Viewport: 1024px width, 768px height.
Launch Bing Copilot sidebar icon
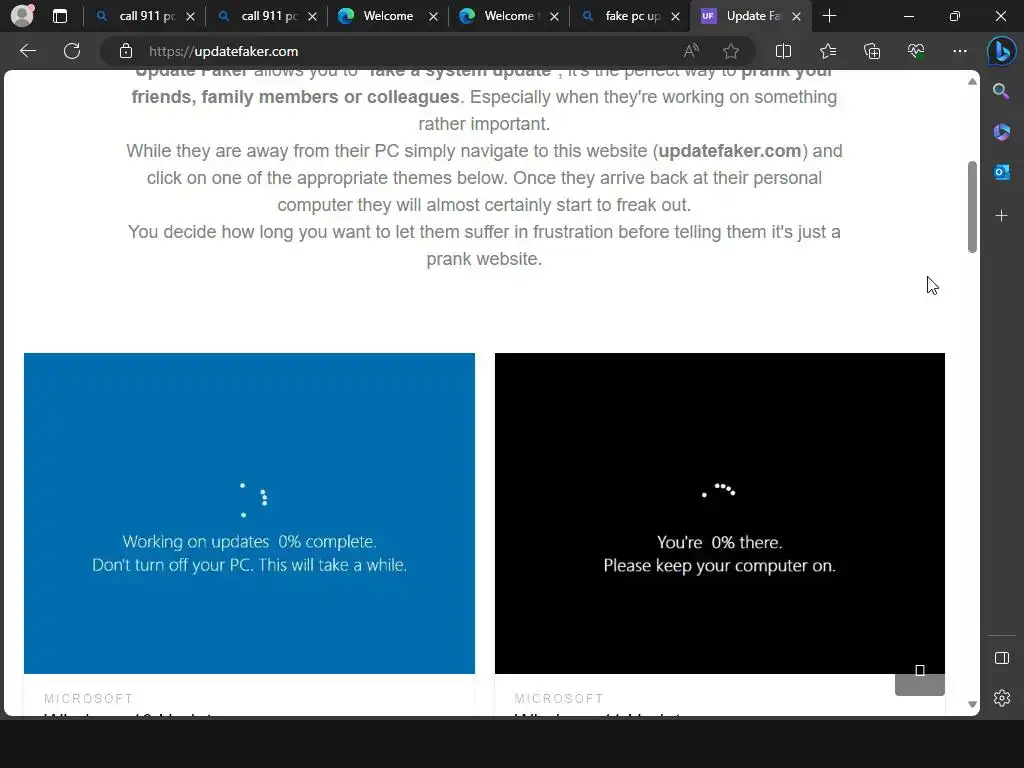coord(1001,52)
